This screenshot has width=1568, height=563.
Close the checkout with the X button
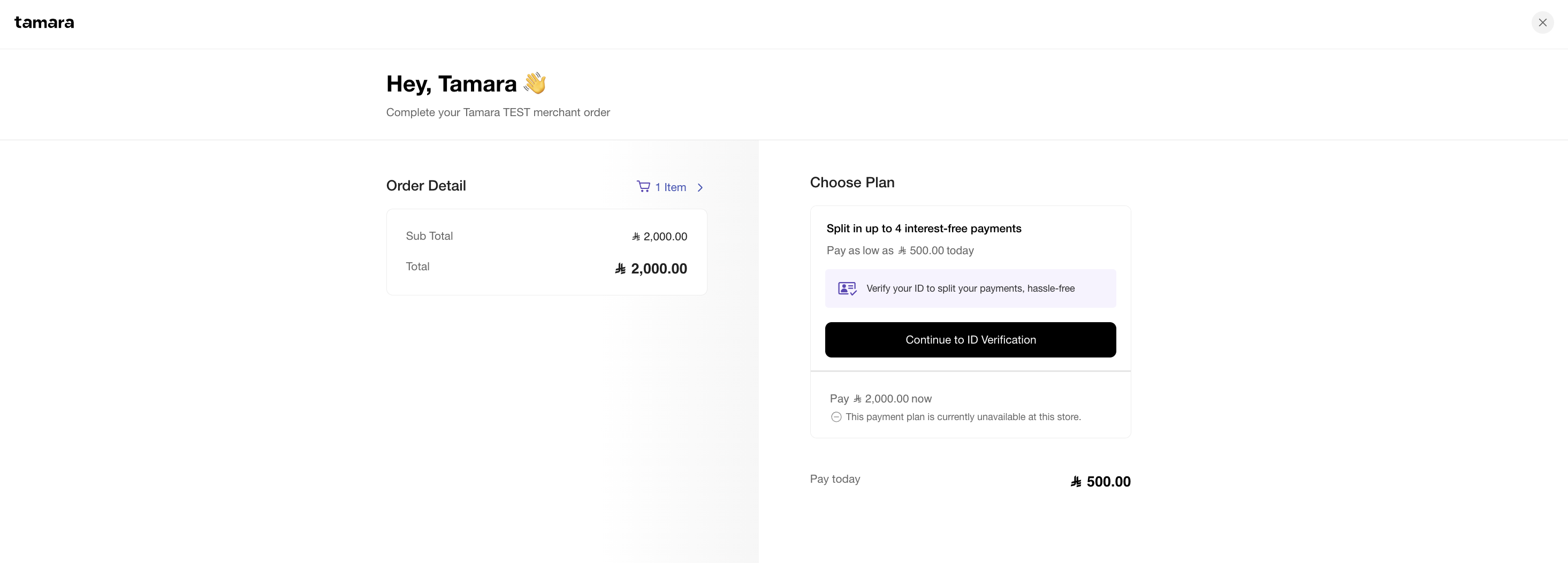(1542, 22)
